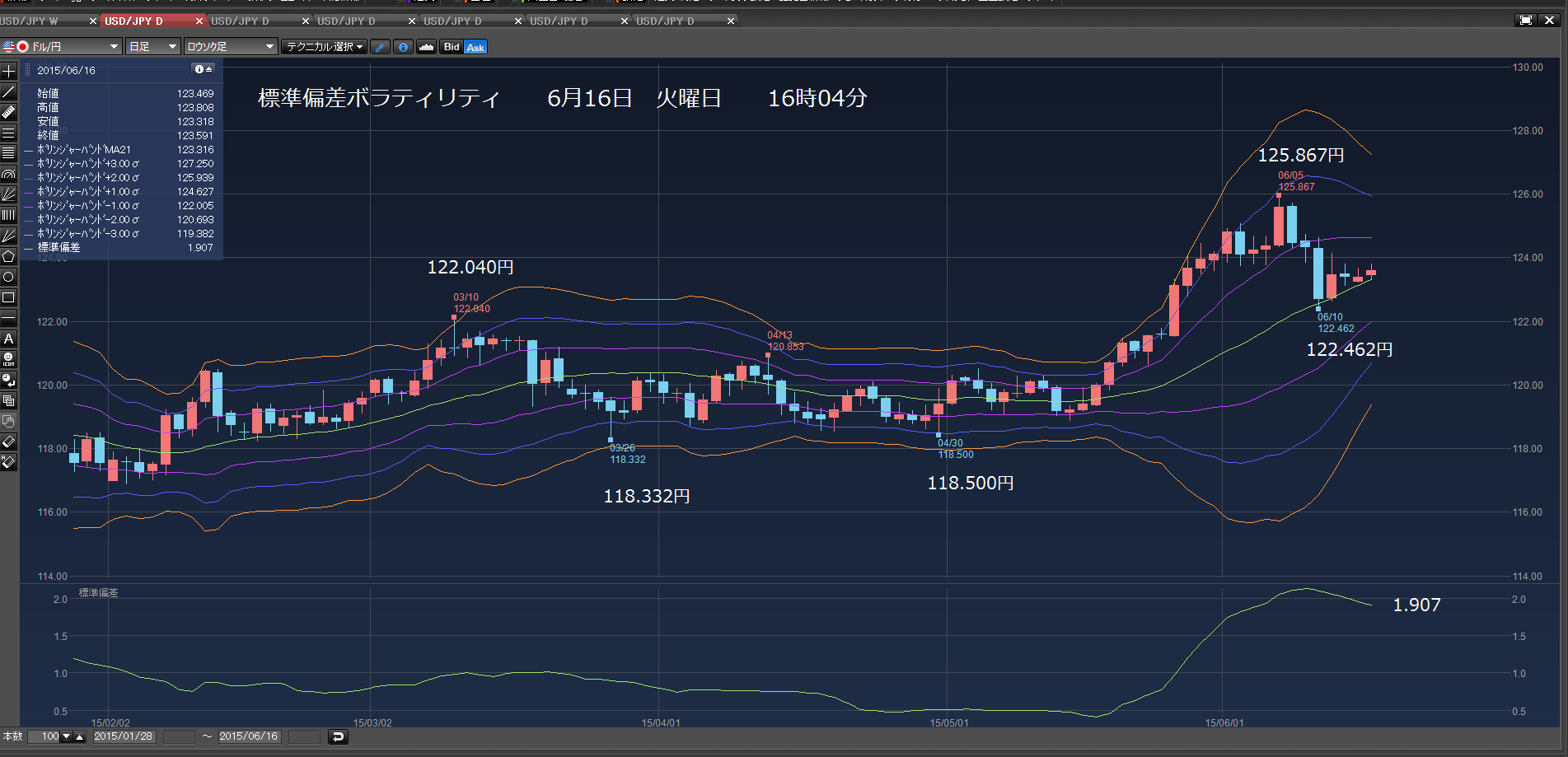
Task: Select the ruler measurement tool
Action: click(8, 112)
